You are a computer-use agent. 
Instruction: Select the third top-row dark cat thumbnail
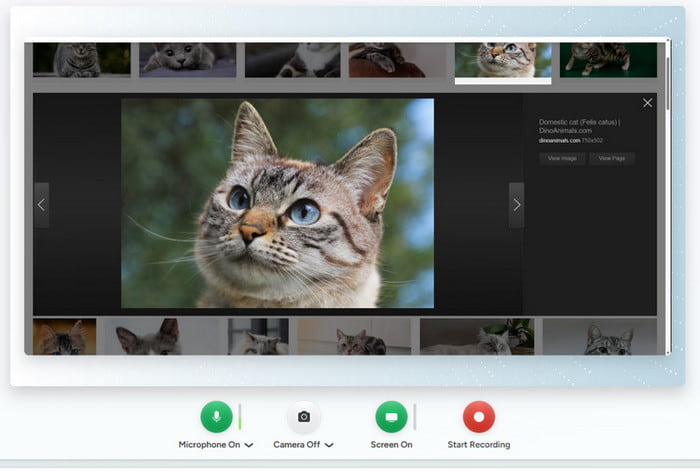click(x=292, y=60)
